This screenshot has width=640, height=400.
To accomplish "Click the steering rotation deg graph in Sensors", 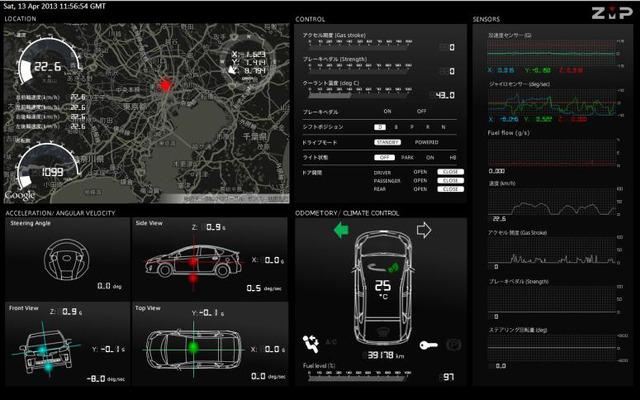I will click(551, 348).
